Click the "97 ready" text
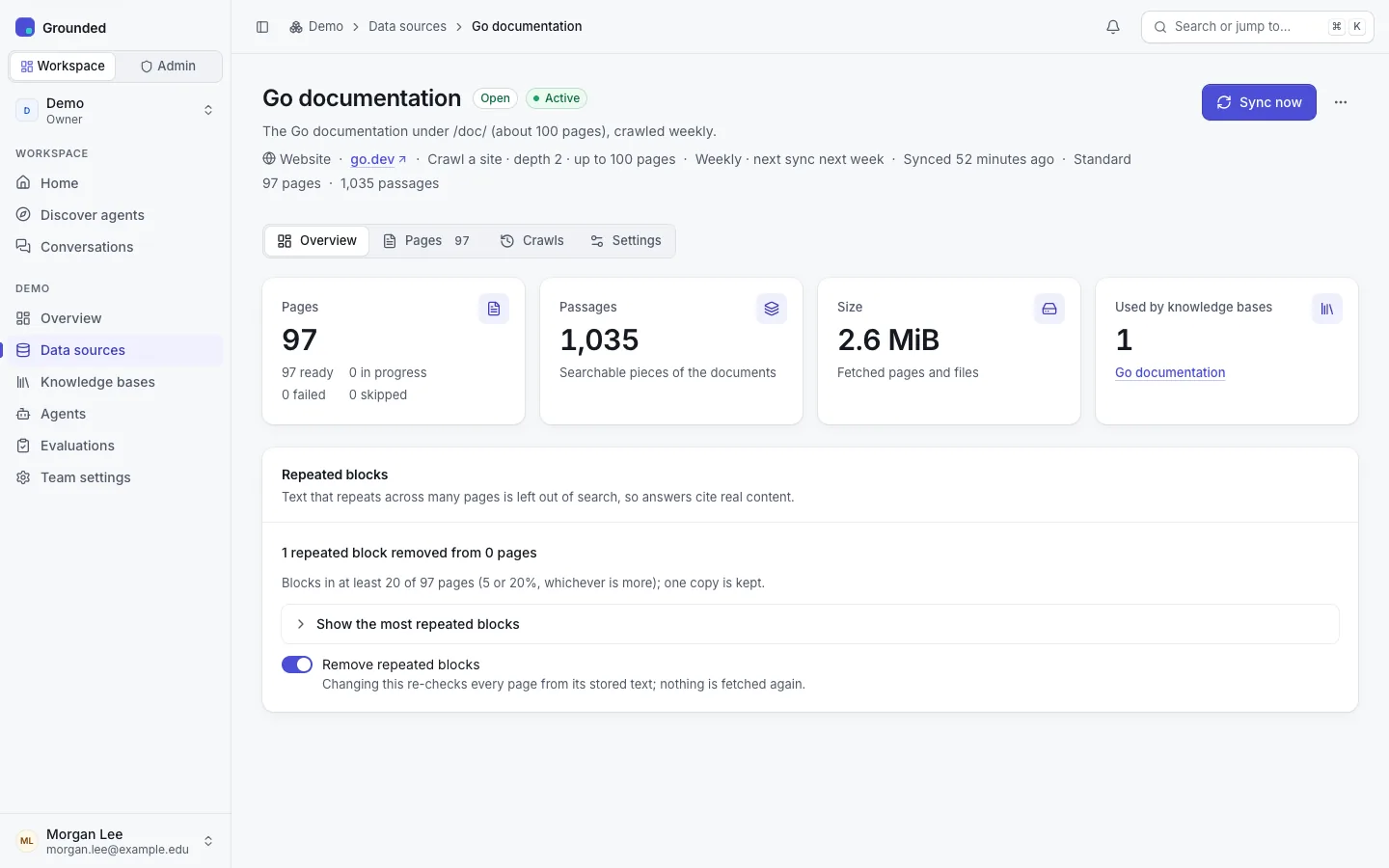 pos(308,372)
